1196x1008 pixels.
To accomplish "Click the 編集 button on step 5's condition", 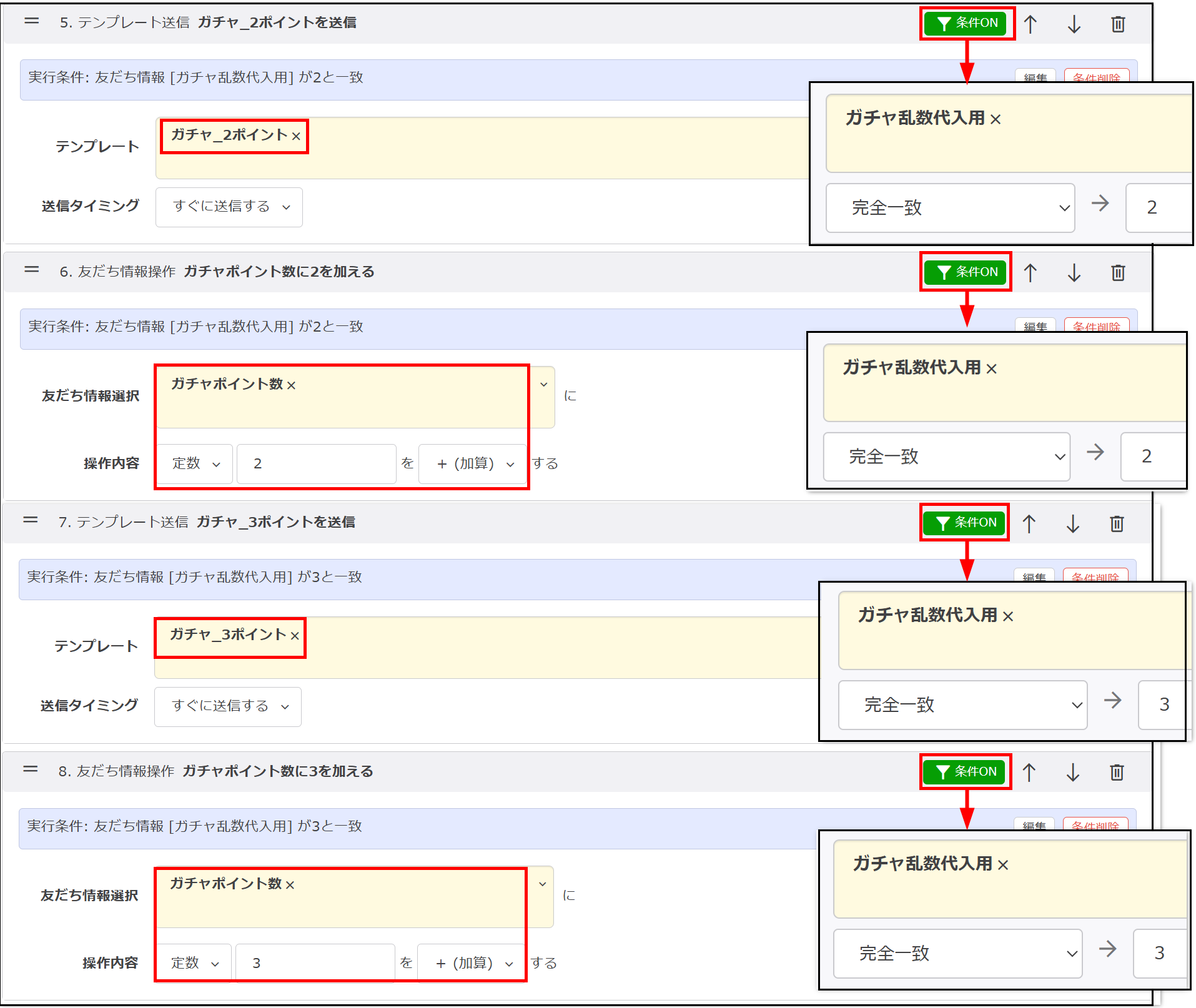I will click(1035, 77).
